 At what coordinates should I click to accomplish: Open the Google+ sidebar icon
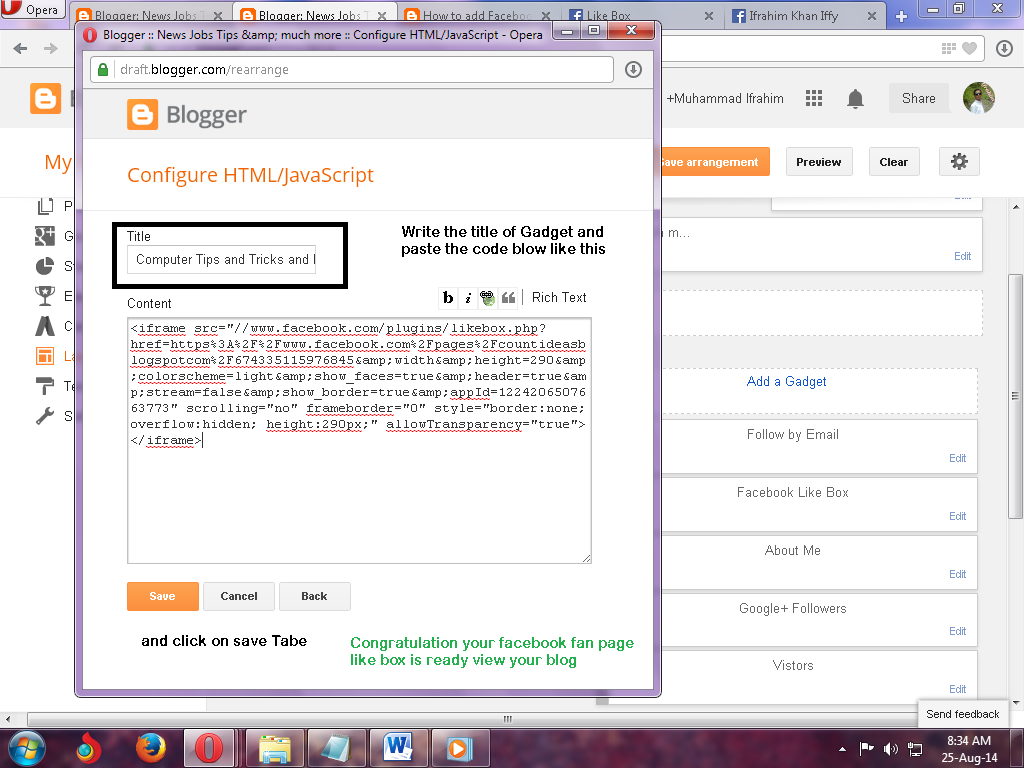pos(45,236)
